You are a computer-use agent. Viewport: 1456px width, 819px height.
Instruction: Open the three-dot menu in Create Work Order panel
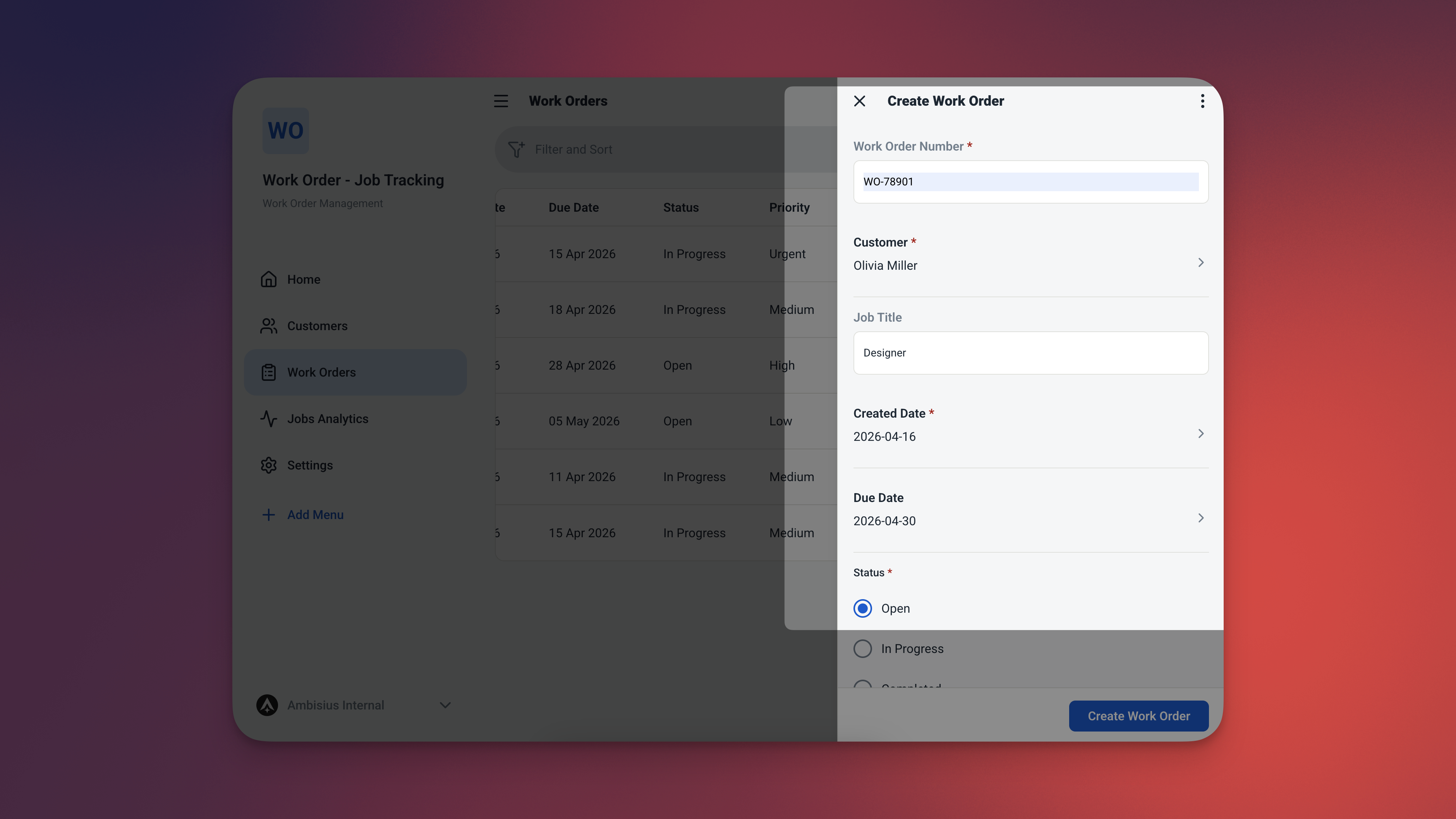coord(1202,101)
